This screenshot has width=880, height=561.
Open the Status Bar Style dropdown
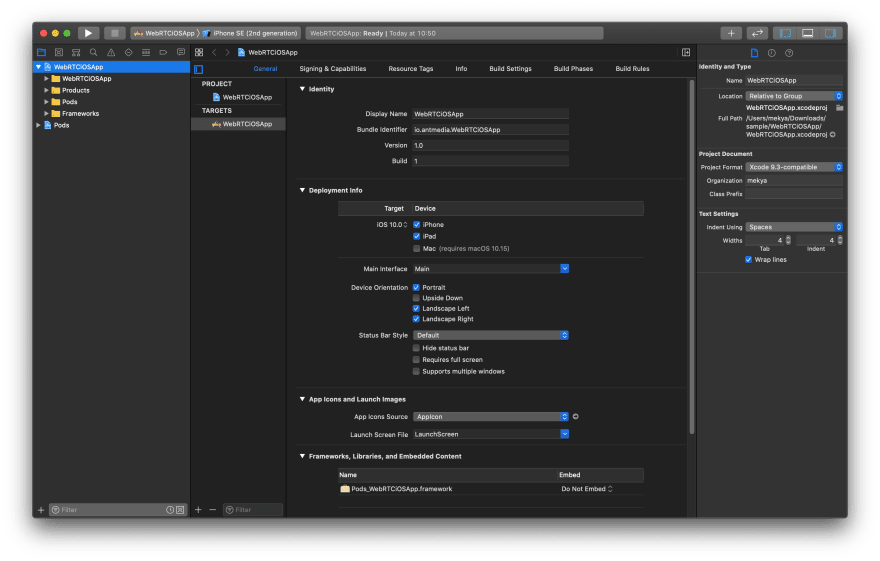tap(491, 335)
